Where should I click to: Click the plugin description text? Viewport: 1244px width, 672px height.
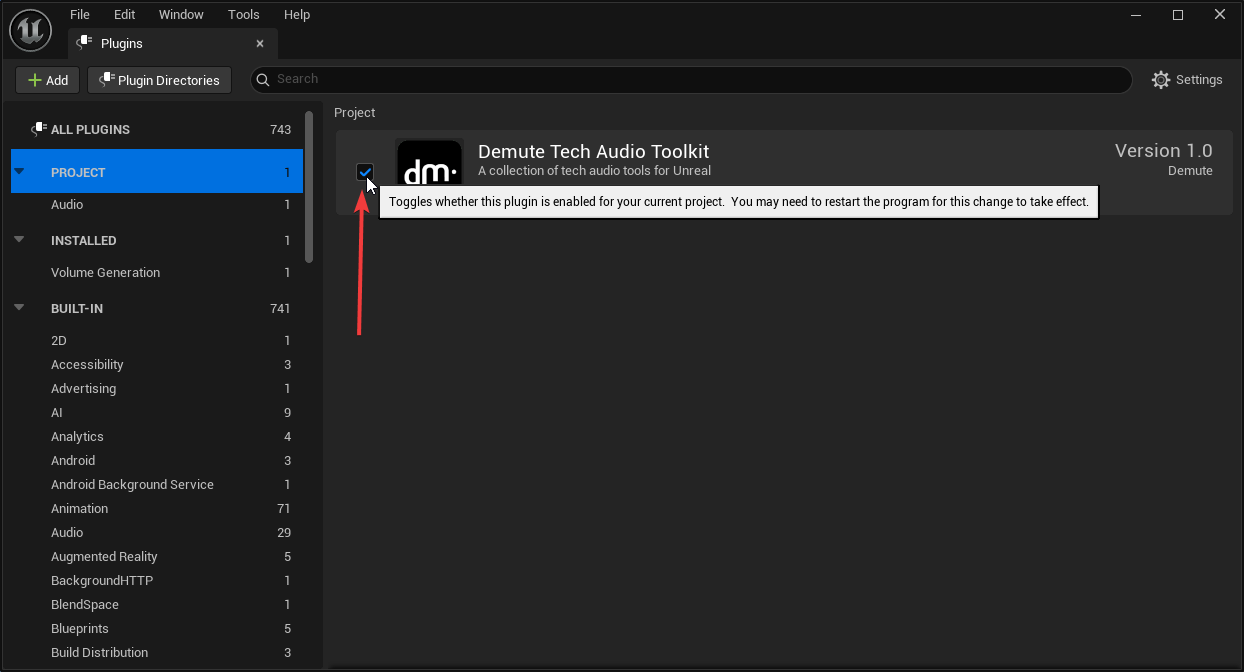click(594, 171)
